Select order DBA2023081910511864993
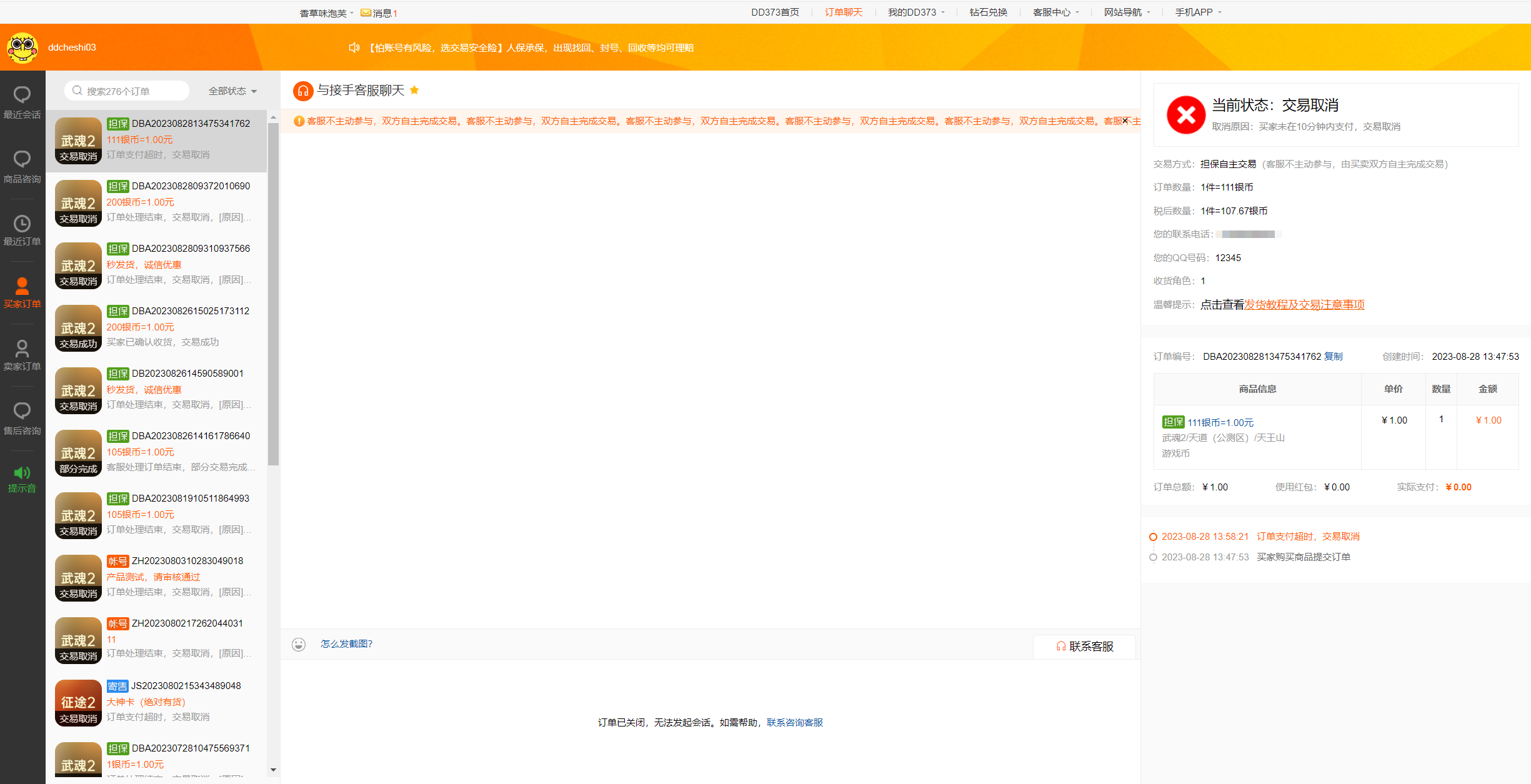The width and height of the screenshot is (1531, 784). [156, 515]
